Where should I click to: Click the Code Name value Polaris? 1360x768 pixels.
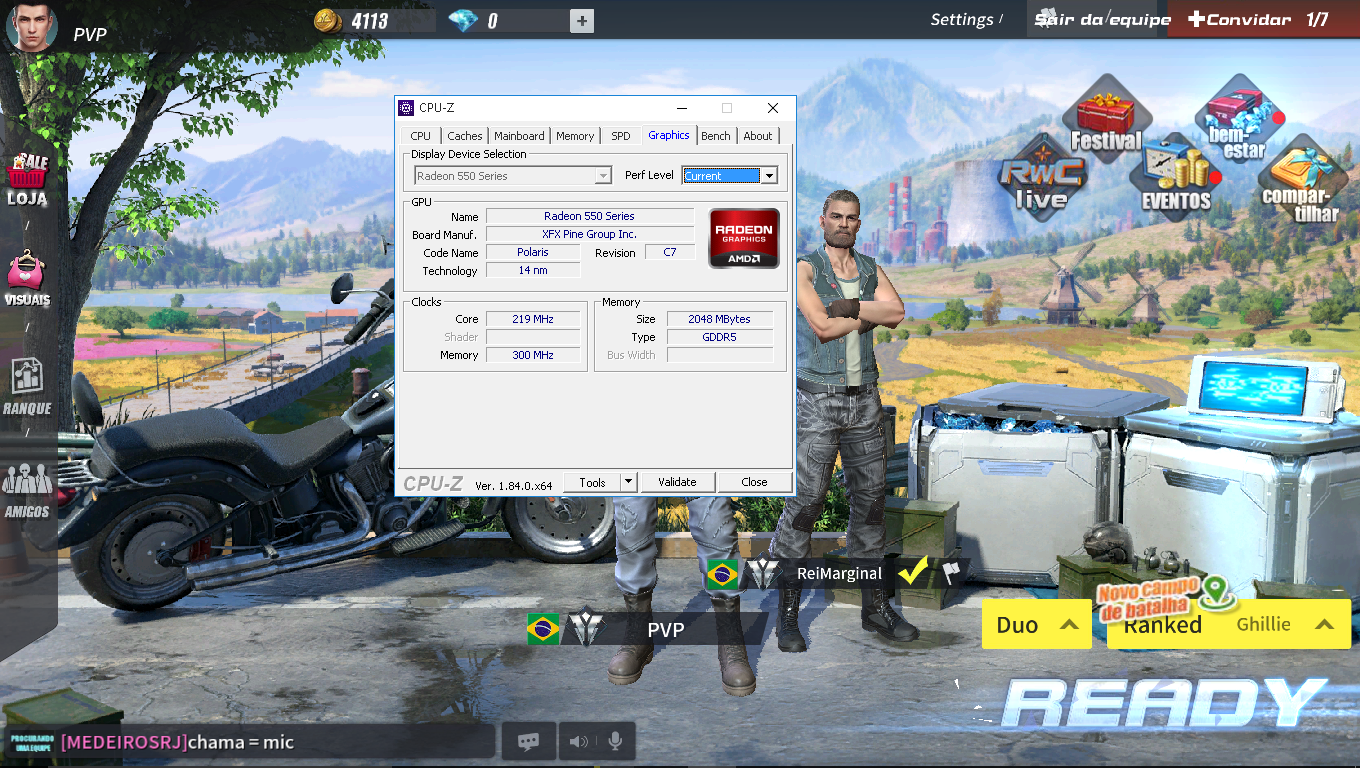(x=533, y=252)
